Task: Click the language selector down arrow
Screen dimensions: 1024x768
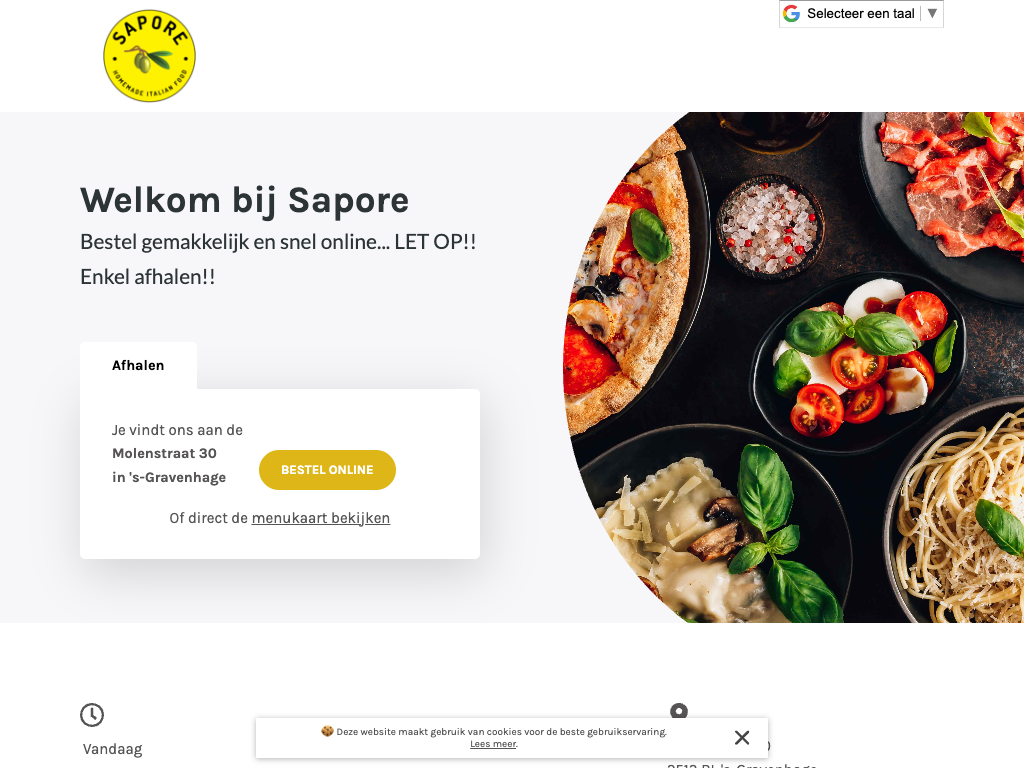Action: [933, 13]
